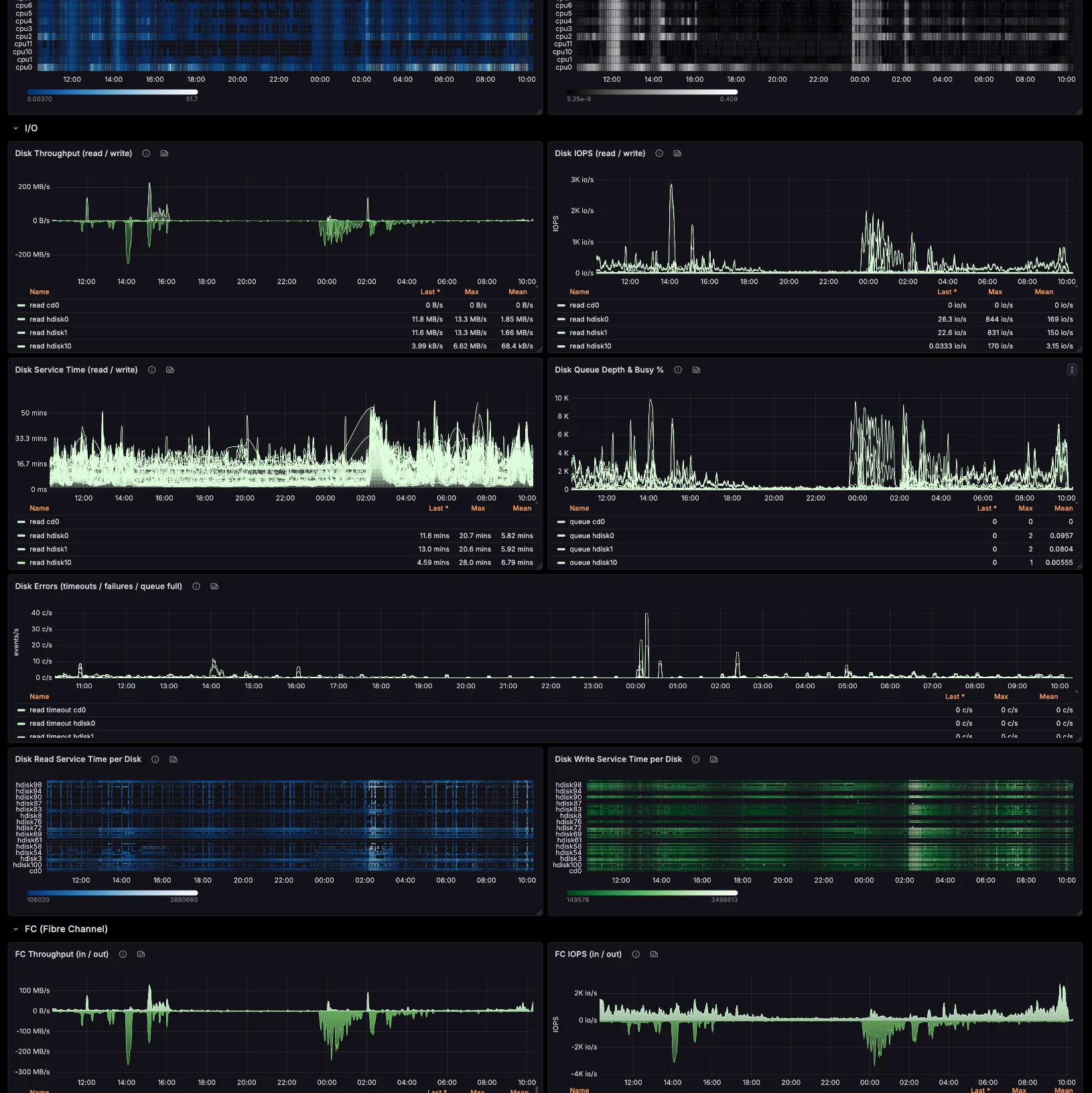Toggle read hdisk0 series in Disk Throughput legend
The width and height of the screenshot is (1092, 1093).
click(49, 320)
